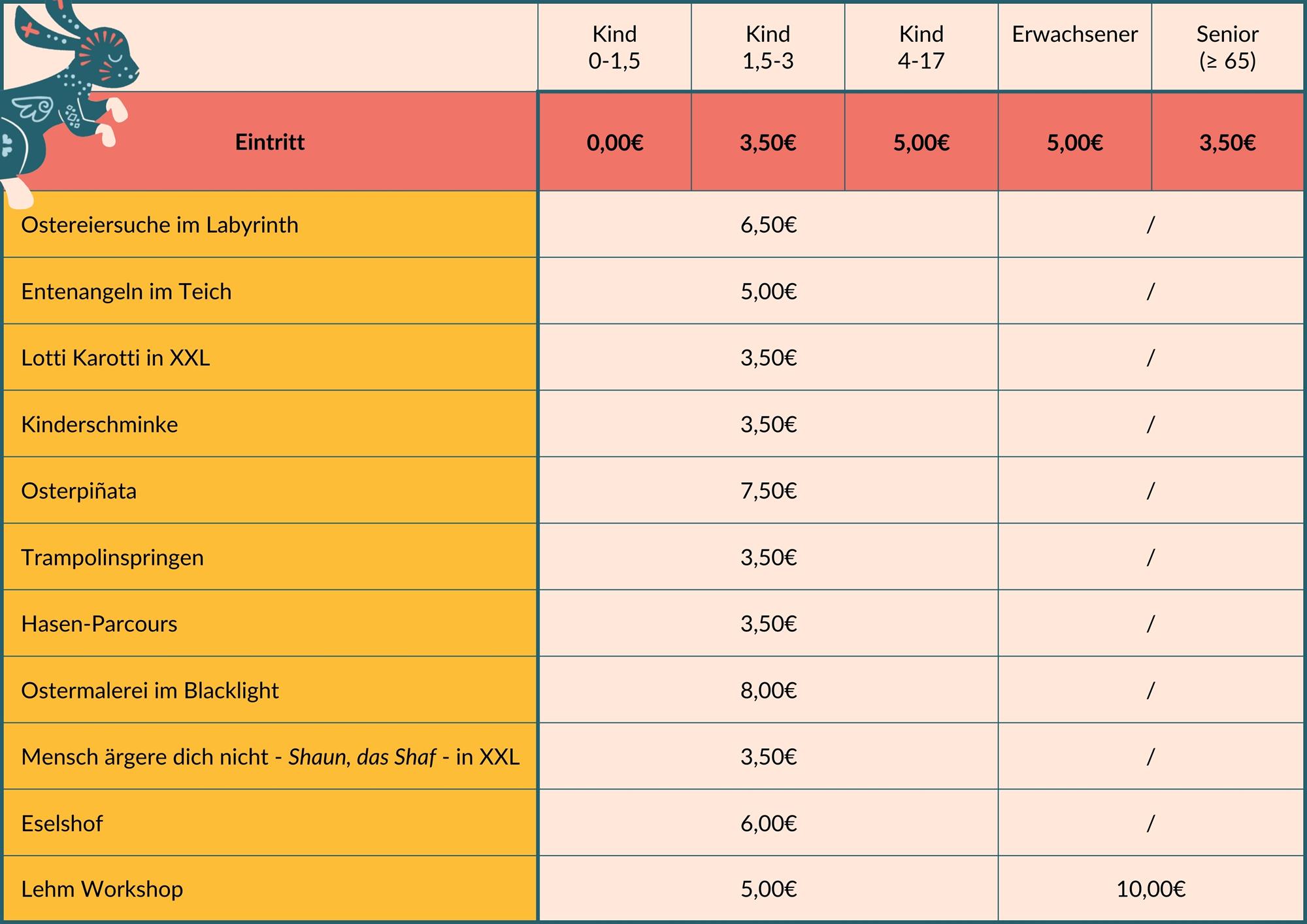Click the Lehm Workshop 10,00€ adult price
Image resolution: width=1307 pixels, height=924 pixels.
pyautogui.click(x=1150, y=889)
